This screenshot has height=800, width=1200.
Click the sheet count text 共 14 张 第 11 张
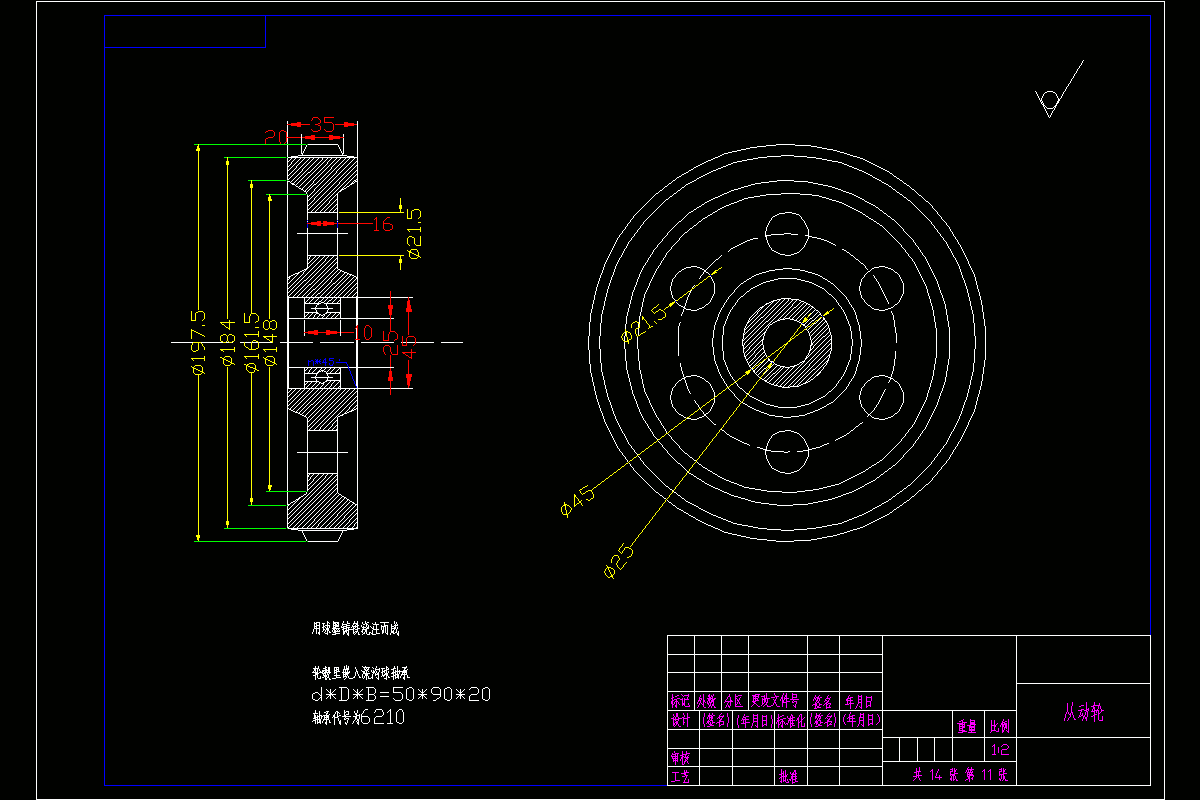961,774
